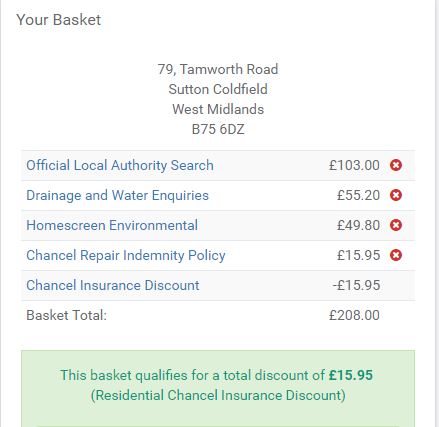Open the Chancel Repair Indemnity Policy link
This screenshot has width=439, height=427.
pyautogui.click(x=126, y=255)
